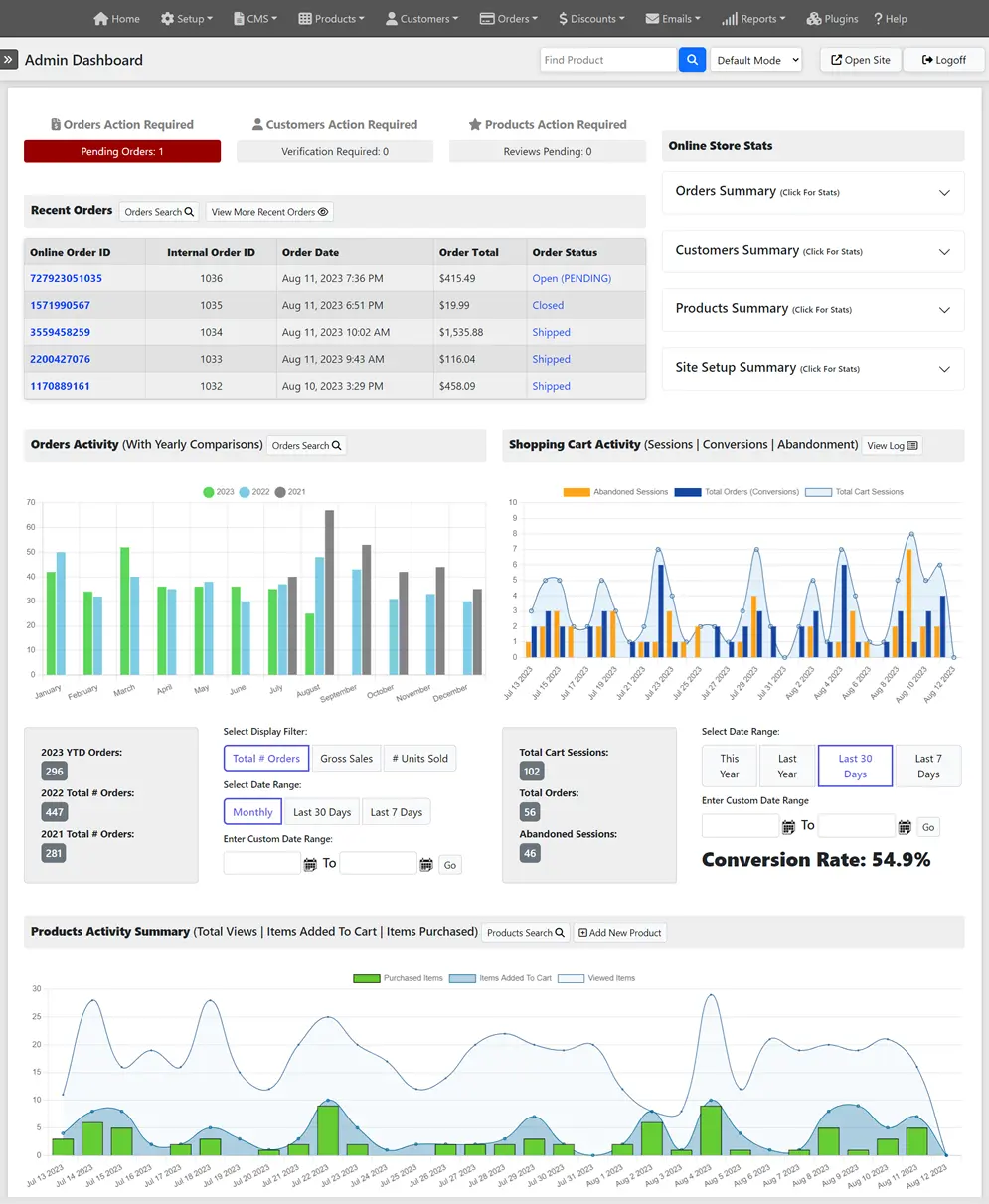Click the Orders Activity custom range start field

pyautogui.click(x=262, y=864)
